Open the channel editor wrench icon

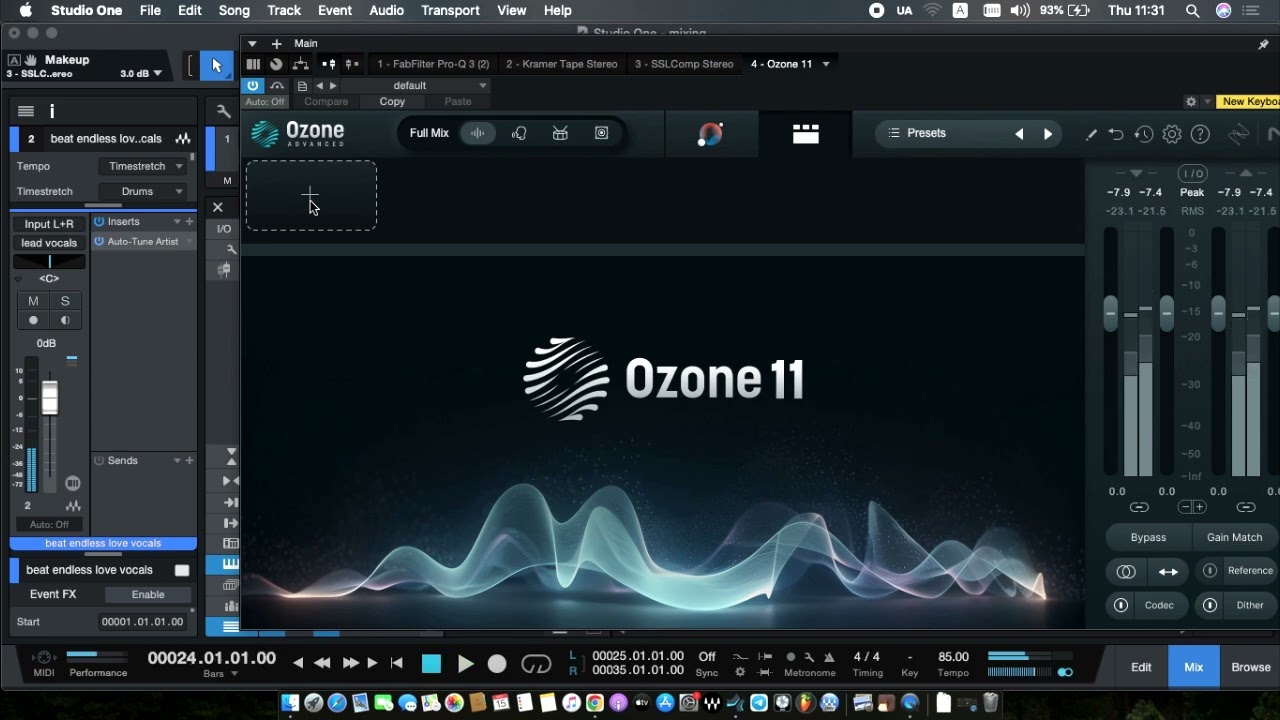click(224, 111)
